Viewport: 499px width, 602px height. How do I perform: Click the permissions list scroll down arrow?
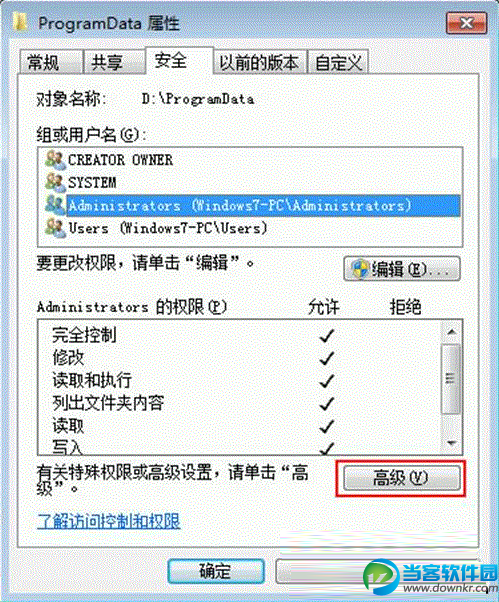pos(451,443)
